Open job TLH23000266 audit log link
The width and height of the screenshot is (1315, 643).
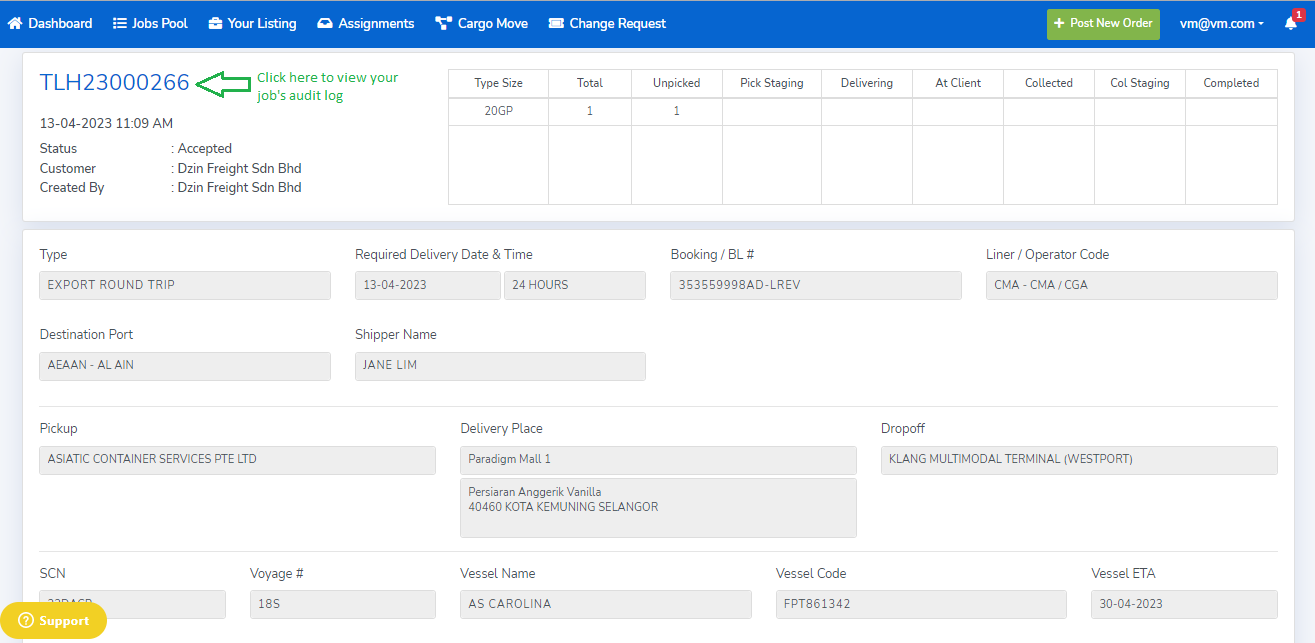[114, 83]
